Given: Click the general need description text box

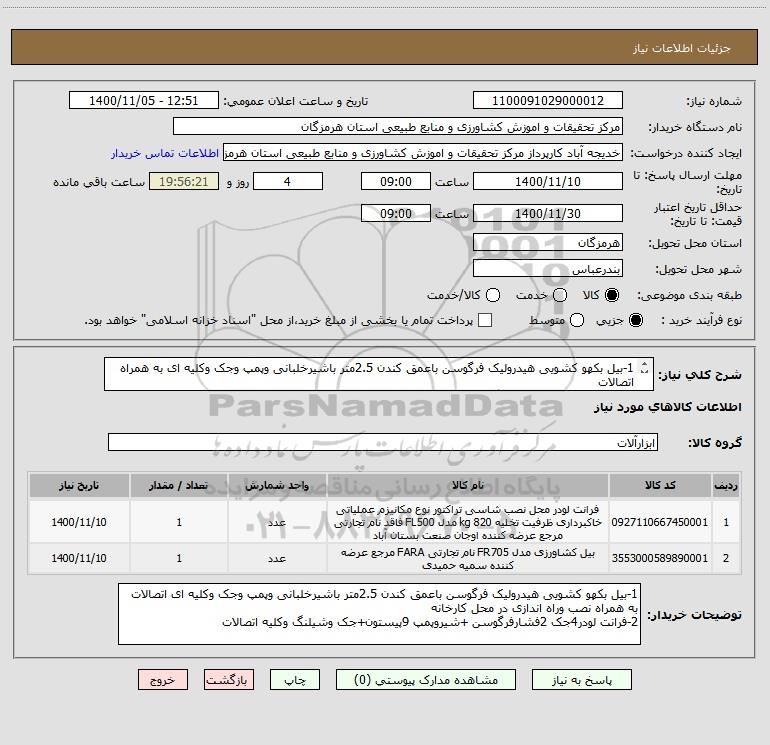Looking at the screenshot, I should point(379,374).
